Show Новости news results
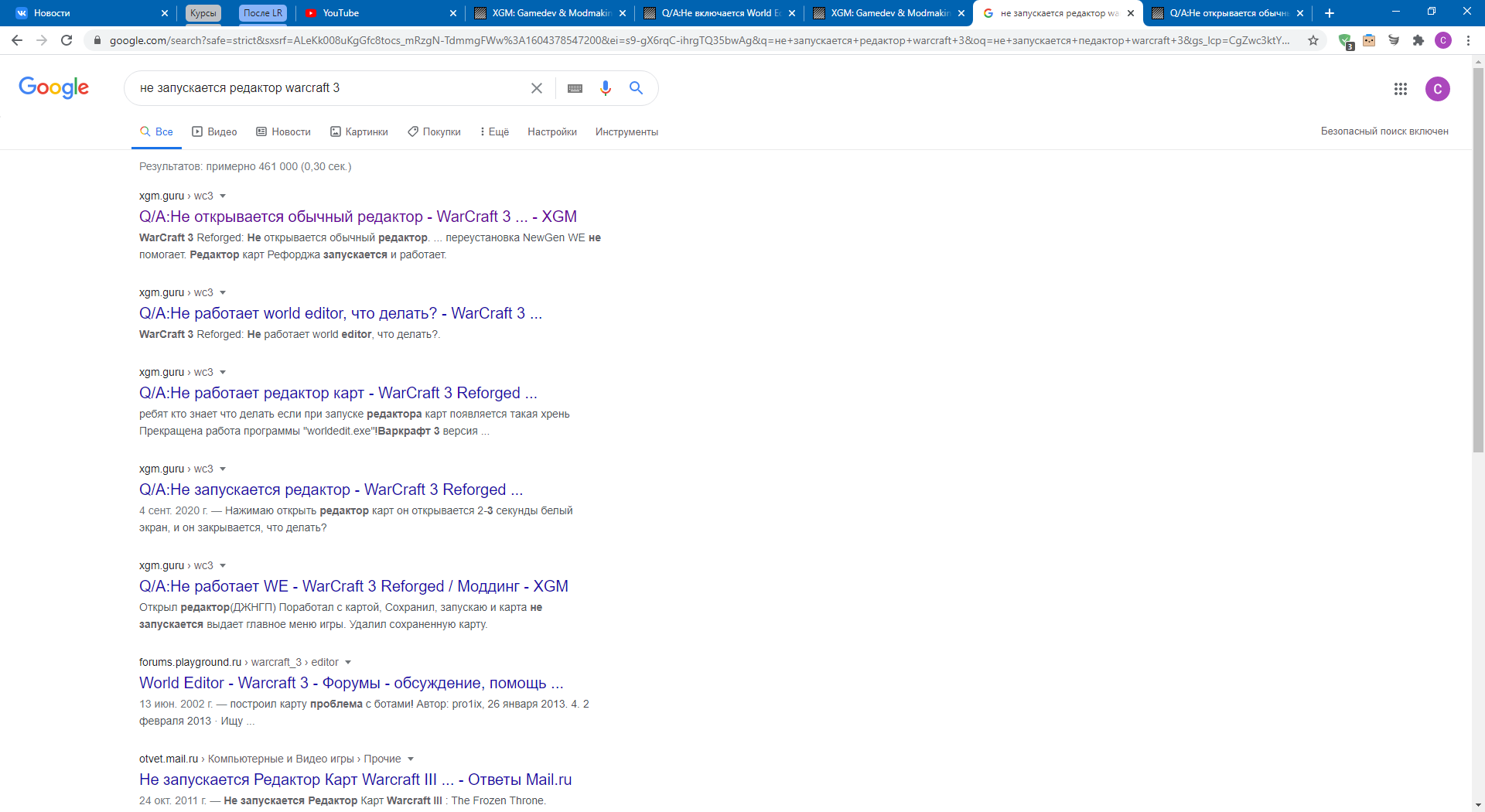The width and height of the screenshot is (1485, 812). 283,132
